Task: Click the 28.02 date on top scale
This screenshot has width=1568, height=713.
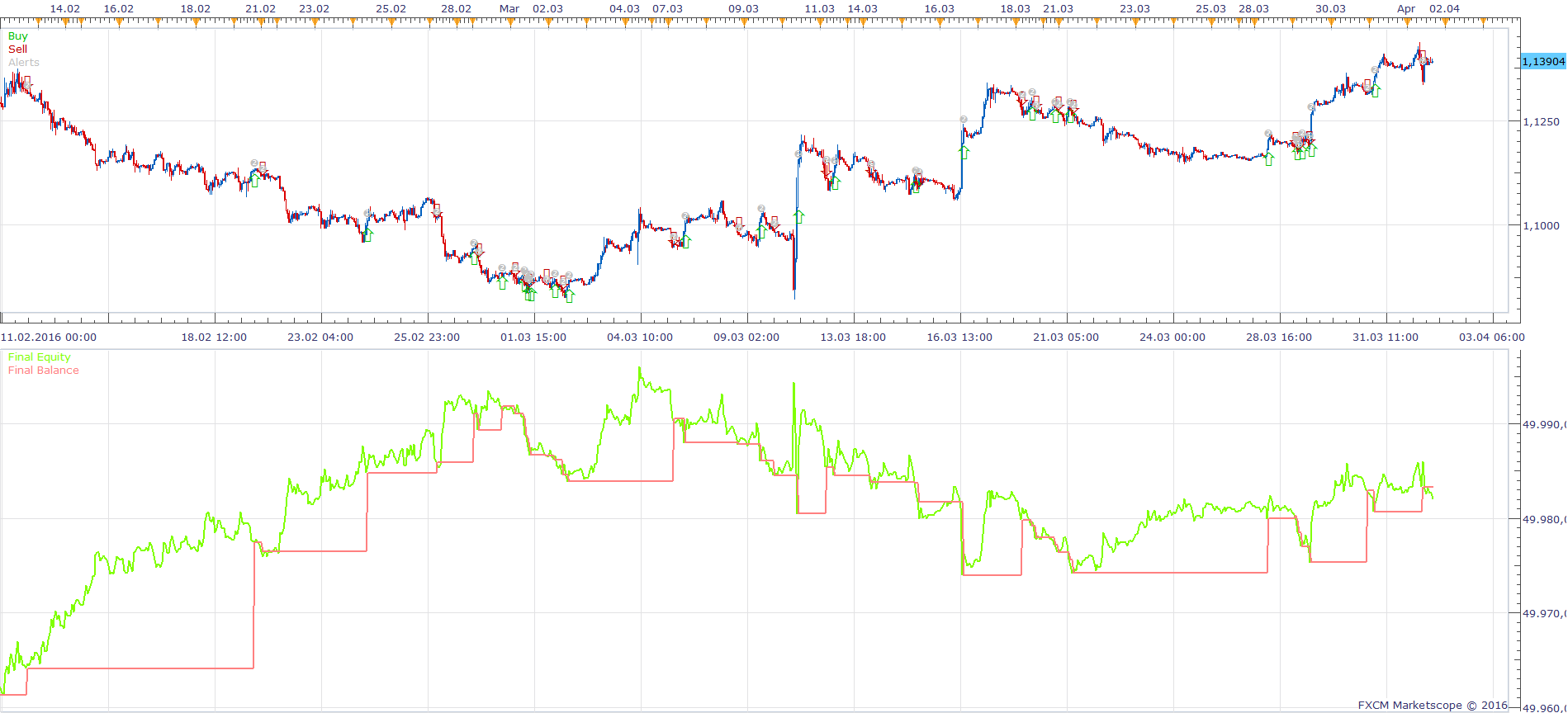Action: point(456,9)
